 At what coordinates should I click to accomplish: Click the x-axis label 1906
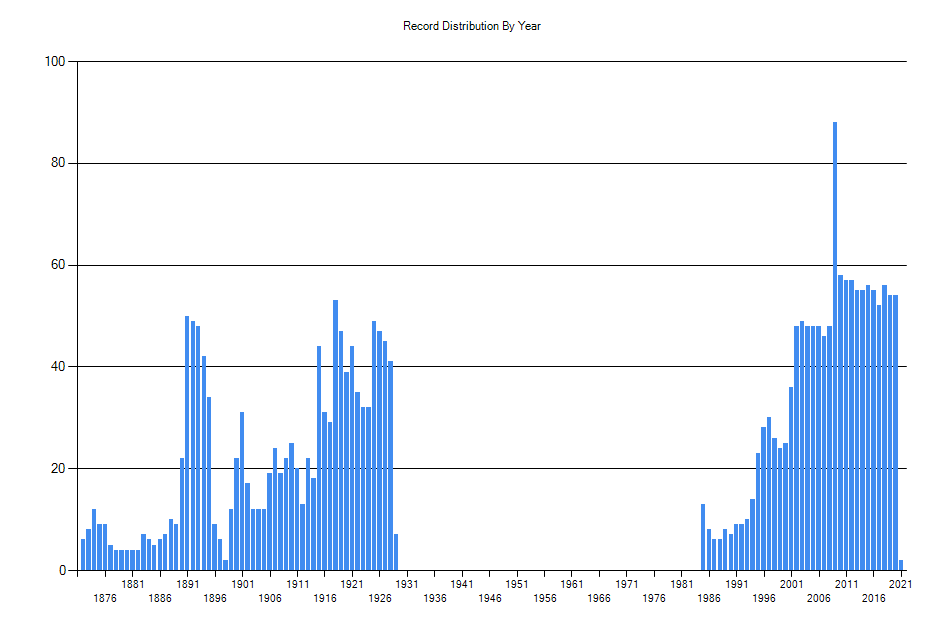point(270,598)
